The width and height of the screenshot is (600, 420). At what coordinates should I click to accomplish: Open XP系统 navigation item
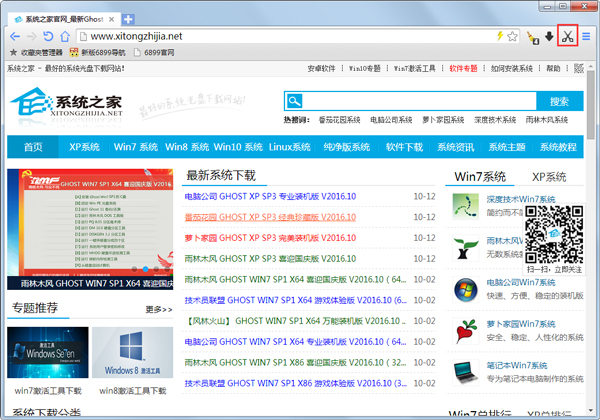(x=84, y=147)
